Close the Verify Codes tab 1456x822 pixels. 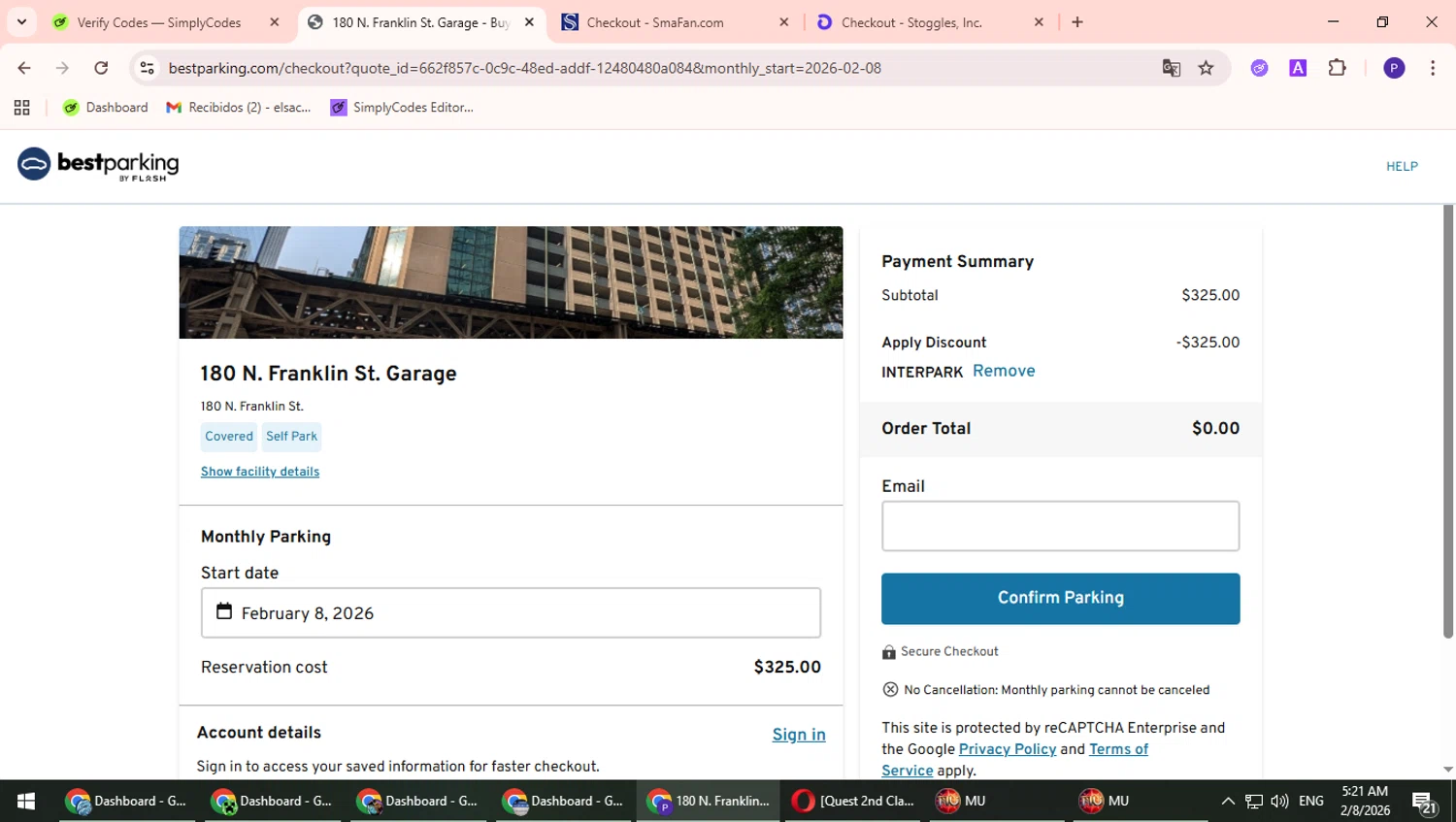click(x=275, y=22)
